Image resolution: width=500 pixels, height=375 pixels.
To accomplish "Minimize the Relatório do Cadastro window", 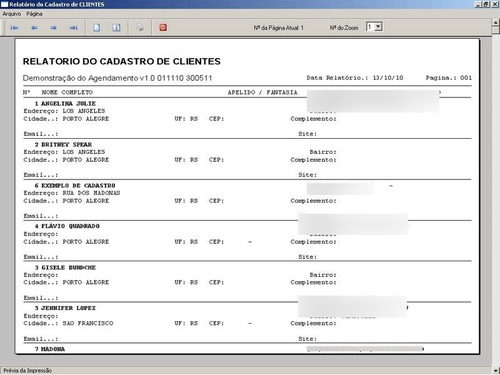I will coord(478,4).
